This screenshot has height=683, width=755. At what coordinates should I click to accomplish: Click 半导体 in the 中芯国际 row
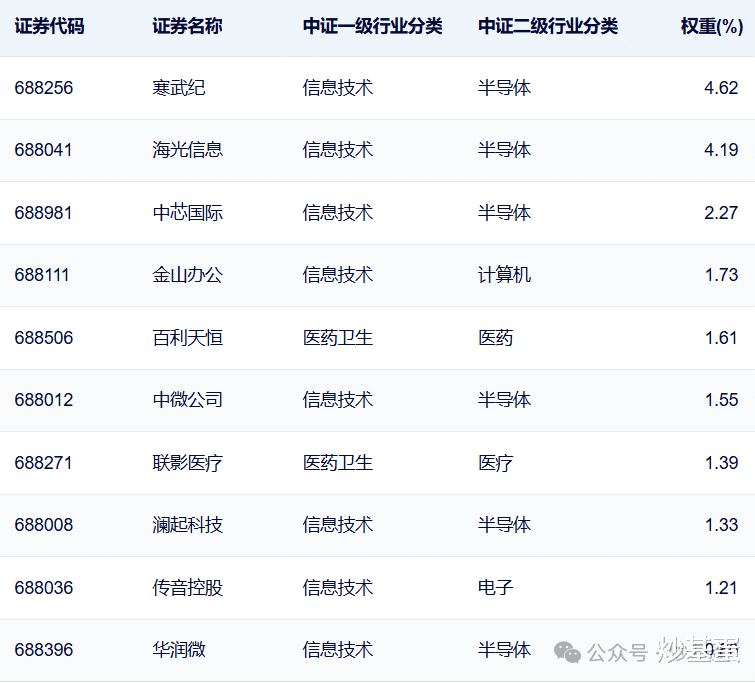coord(504,212)
